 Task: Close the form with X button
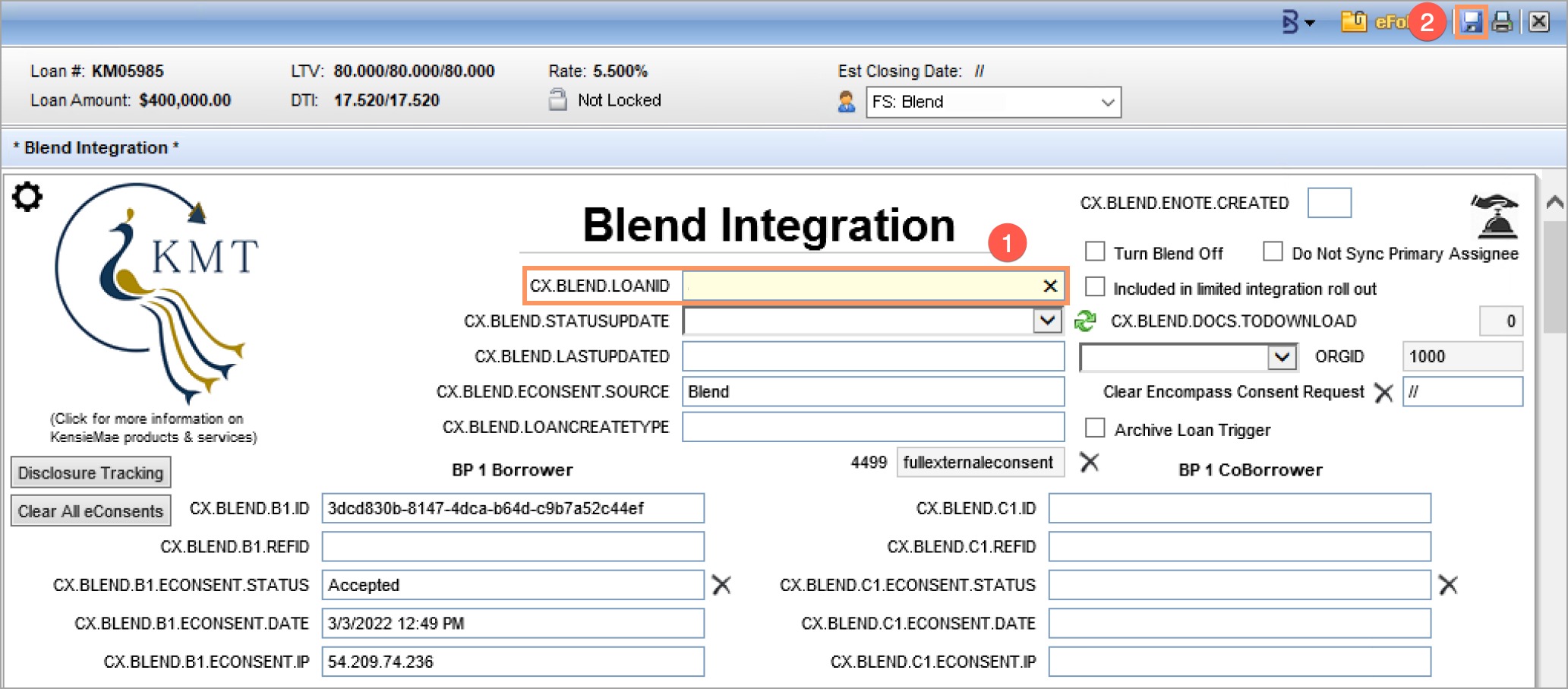click(x=1539, y=21)
